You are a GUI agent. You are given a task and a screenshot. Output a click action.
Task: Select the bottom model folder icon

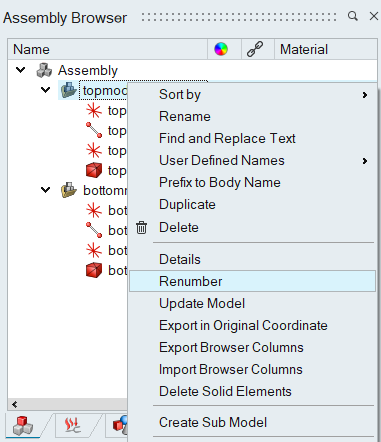pyautogui.click(x=69, y=190)
